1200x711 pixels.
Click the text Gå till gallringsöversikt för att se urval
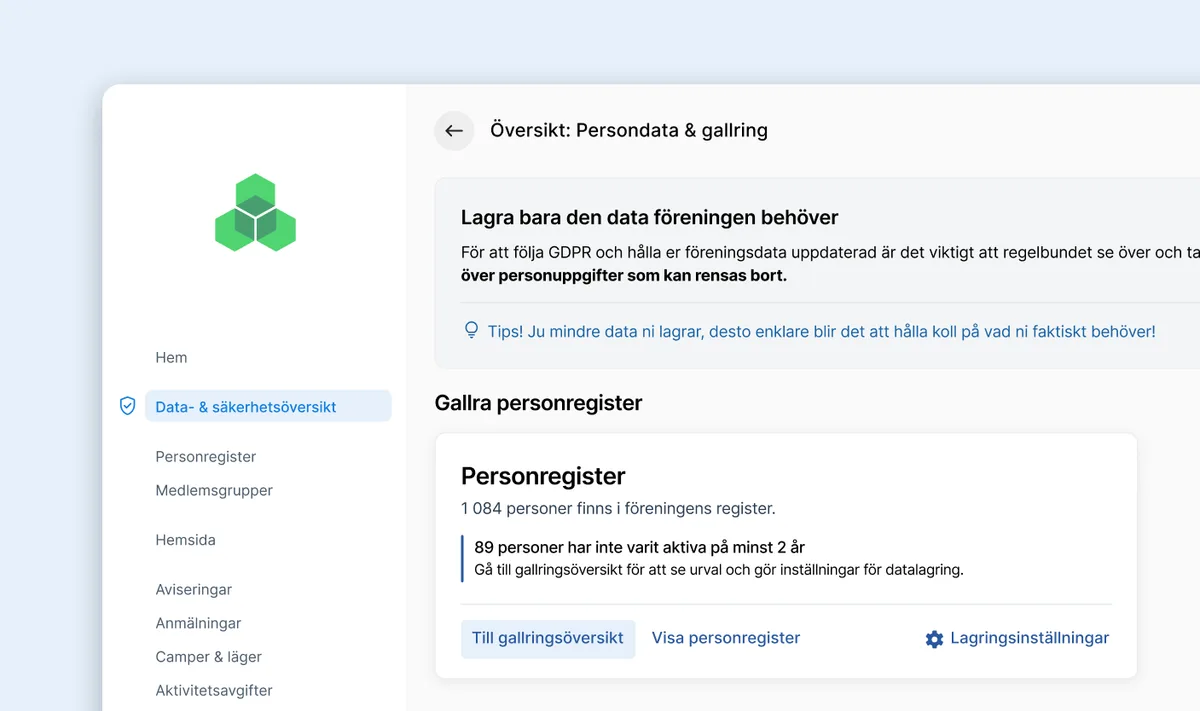[x=718, y=570]
